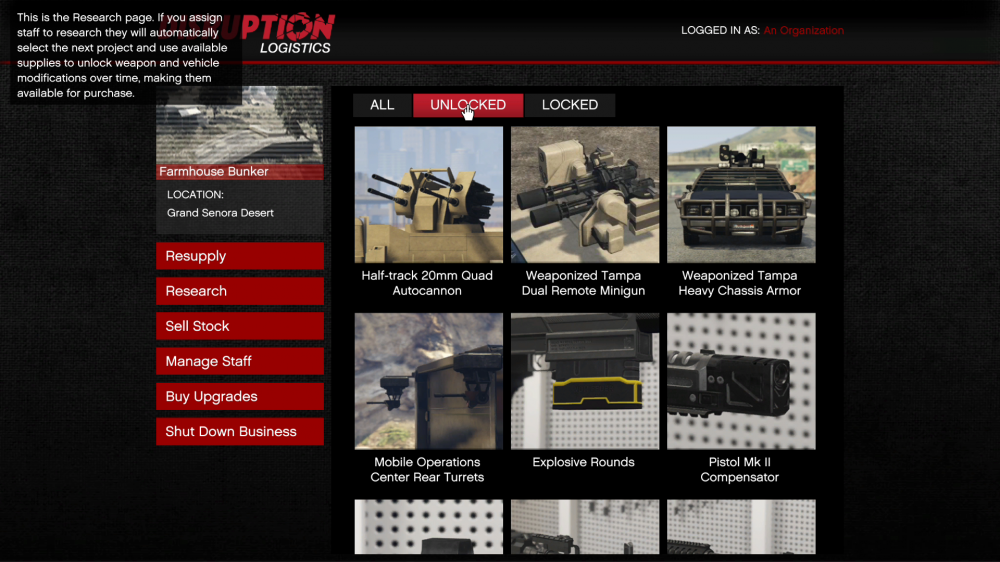Click 'Mobile Operations Center Rear Turrets' caption

pyautogui.click(x=427, y=470)
